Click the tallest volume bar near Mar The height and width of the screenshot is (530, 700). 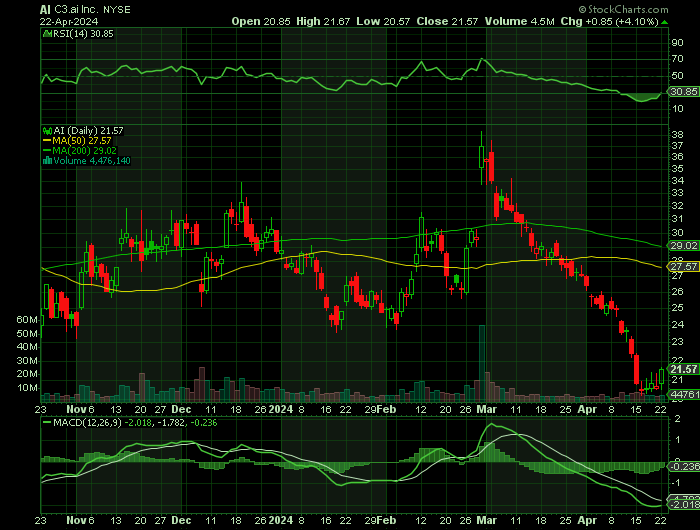[x=482, y=363]
